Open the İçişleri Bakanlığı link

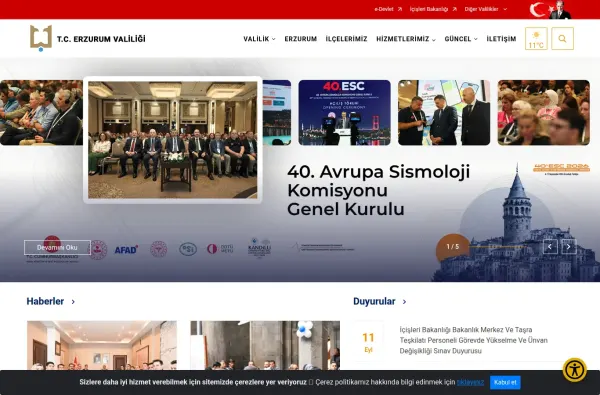tap(429, 9)
